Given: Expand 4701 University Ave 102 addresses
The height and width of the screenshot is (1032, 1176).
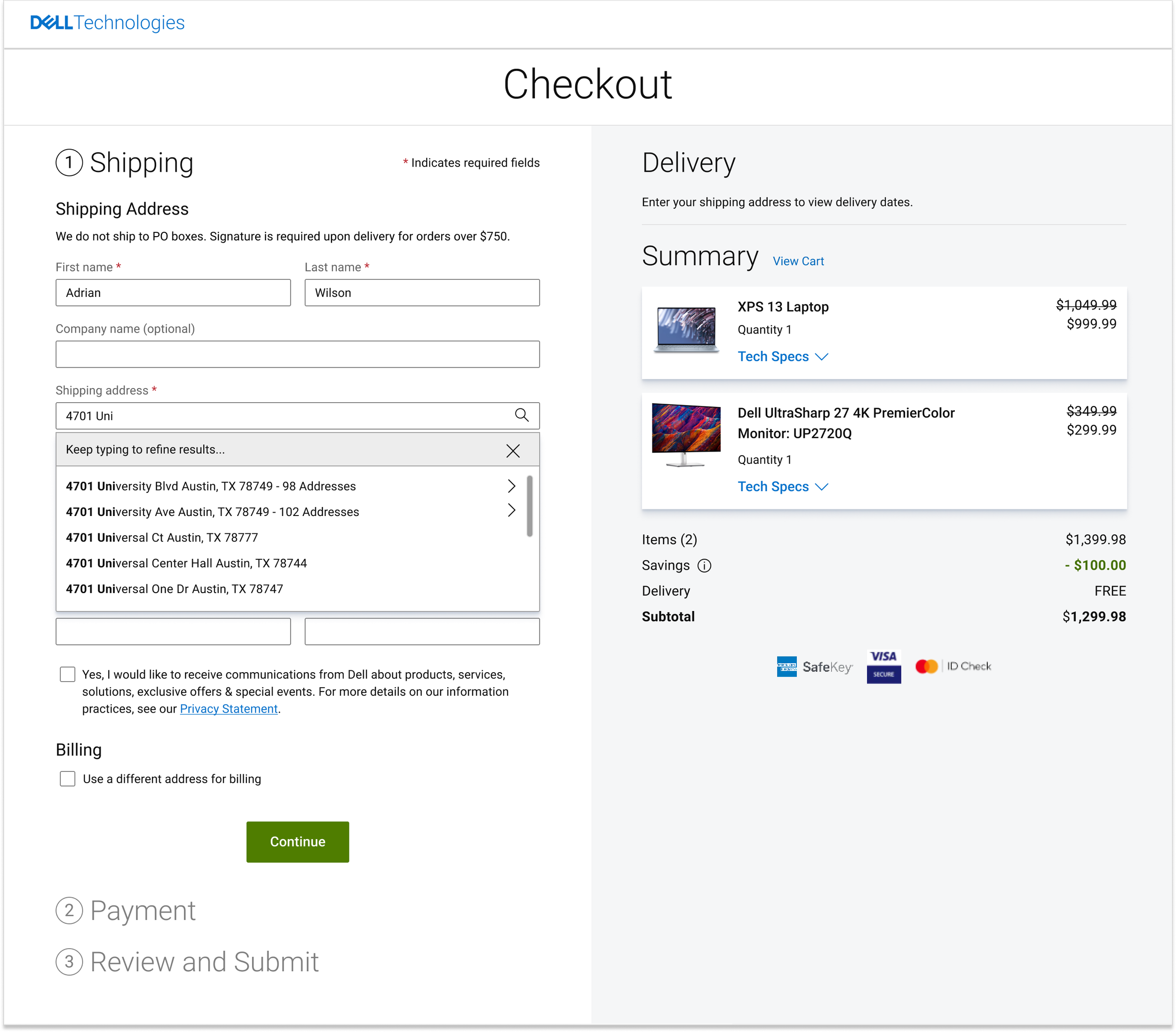Looking at the screenshot, I should 511,510.
